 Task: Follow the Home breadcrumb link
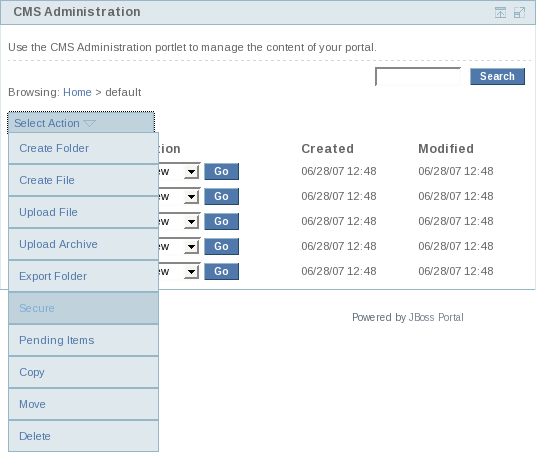[x=77, y=92]
